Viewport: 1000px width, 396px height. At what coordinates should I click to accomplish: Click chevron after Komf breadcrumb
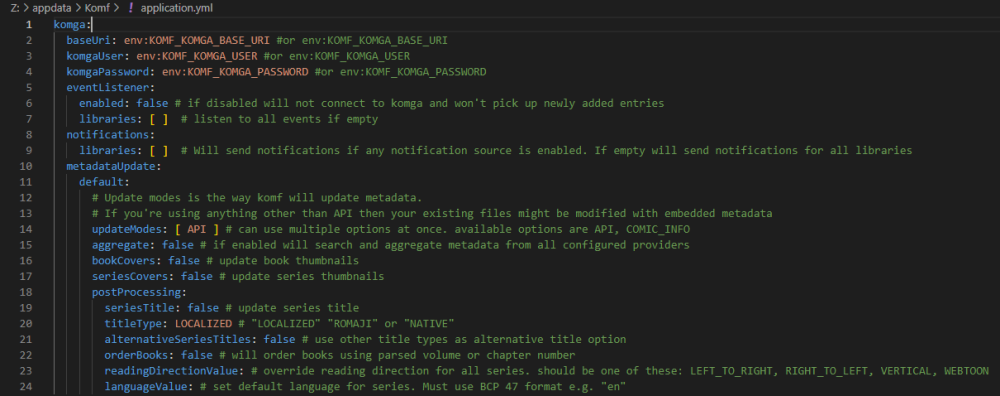click(x=117, y=8)
